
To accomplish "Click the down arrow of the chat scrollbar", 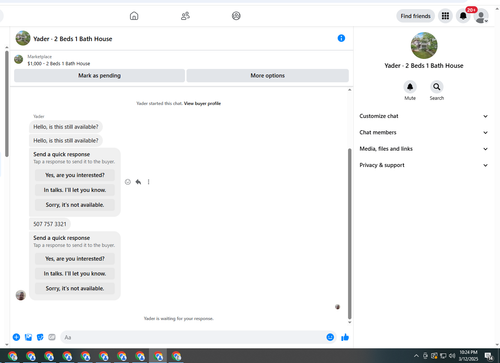I will (349, 322).
